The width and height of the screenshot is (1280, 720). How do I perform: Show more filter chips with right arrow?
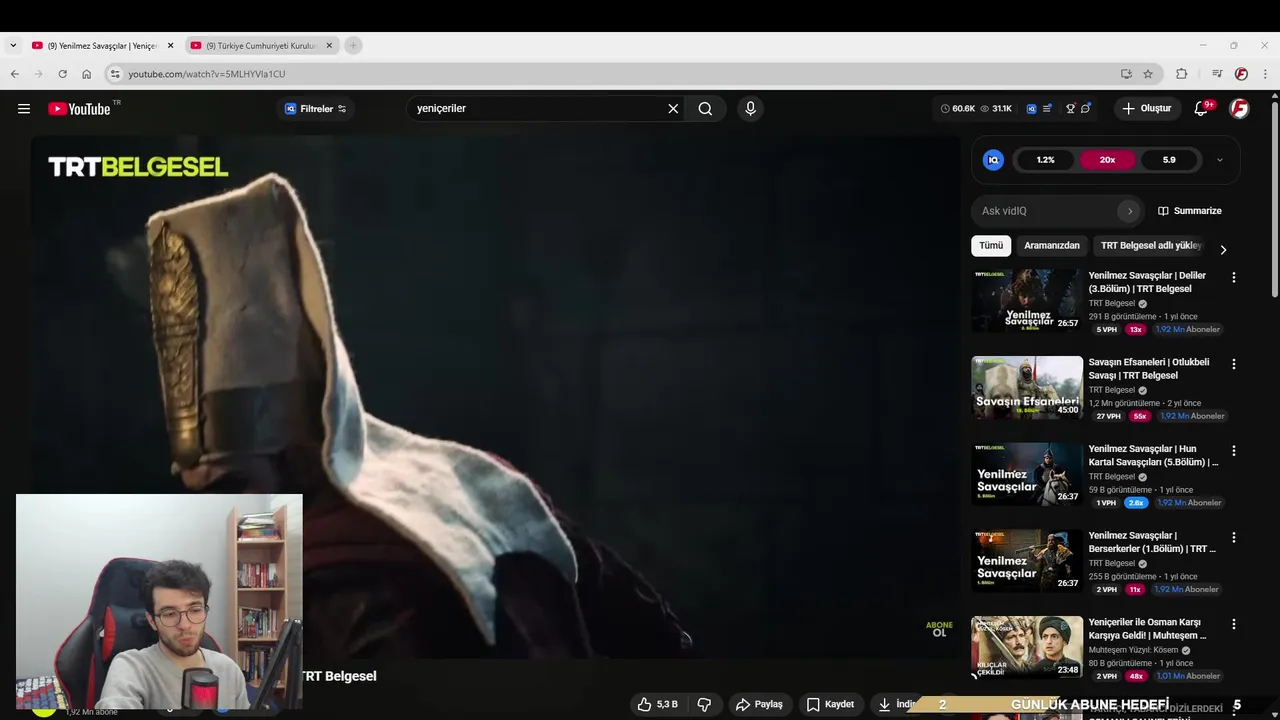(1223, 250)
